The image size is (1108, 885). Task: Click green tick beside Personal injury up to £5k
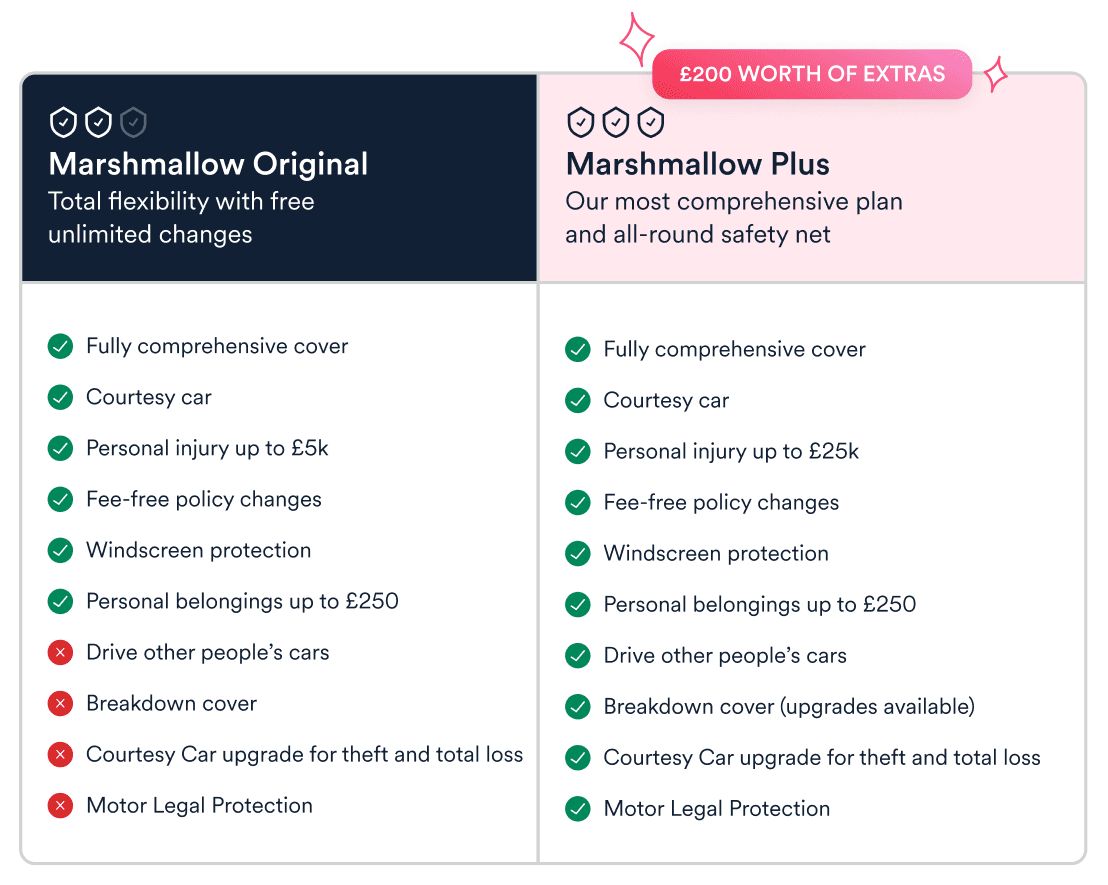pos(61,449)
